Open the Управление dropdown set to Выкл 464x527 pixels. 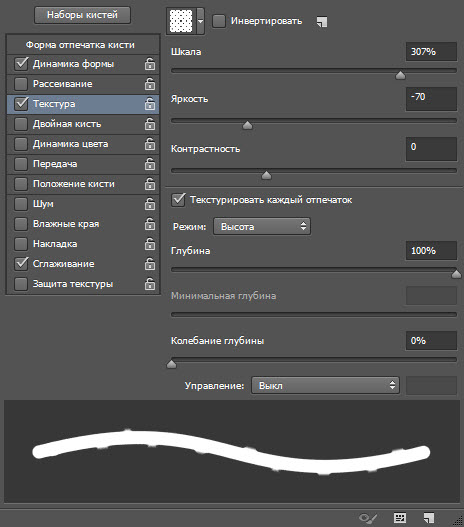click(325, 385)
